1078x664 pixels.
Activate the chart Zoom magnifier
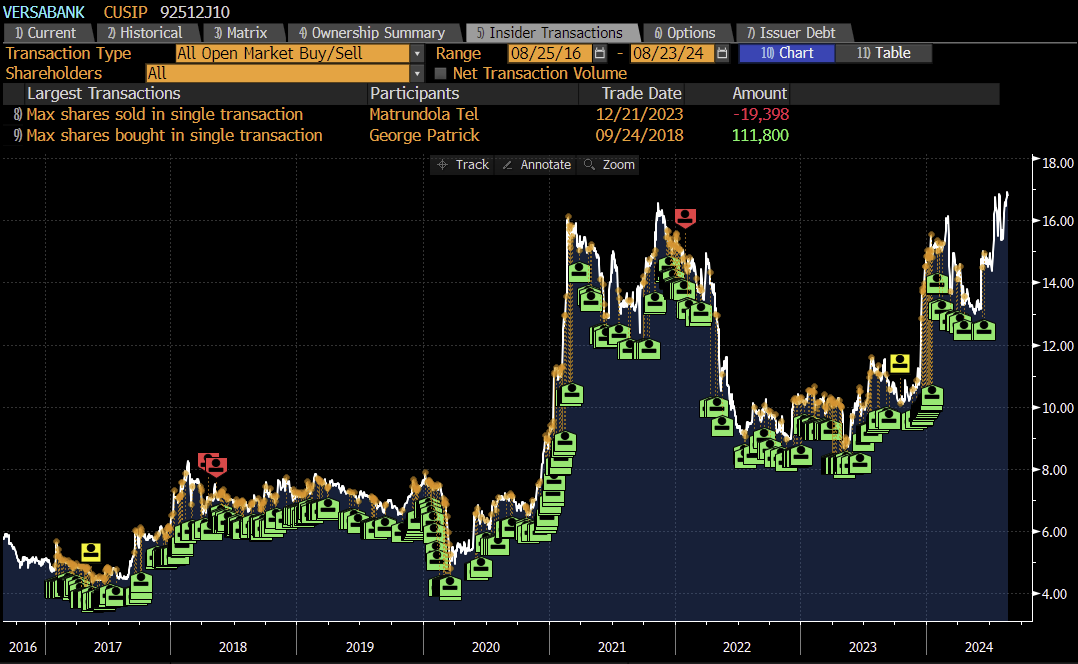coord(608,164)
